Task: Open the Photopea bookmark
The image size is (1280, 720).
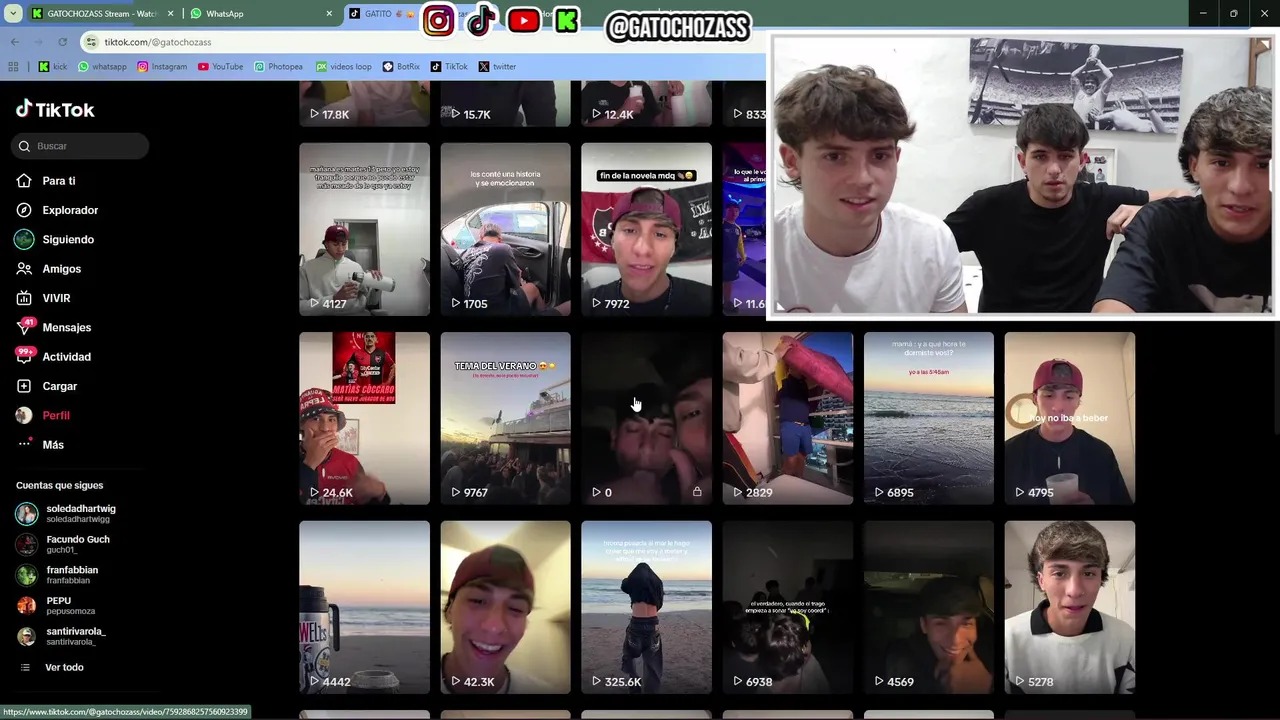Action: pyautogui.click(x=278, y=67)
